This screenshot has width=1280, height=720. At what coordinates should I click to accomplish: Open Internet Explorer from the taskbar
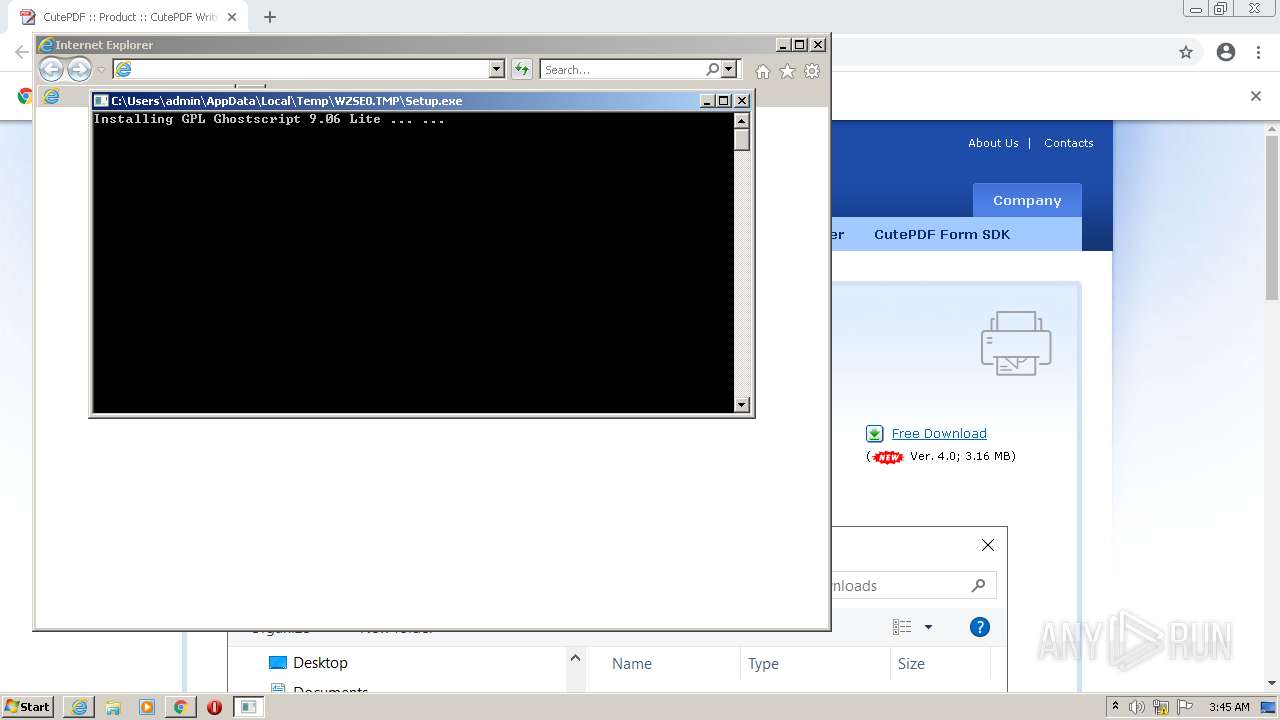coord(79,707)
